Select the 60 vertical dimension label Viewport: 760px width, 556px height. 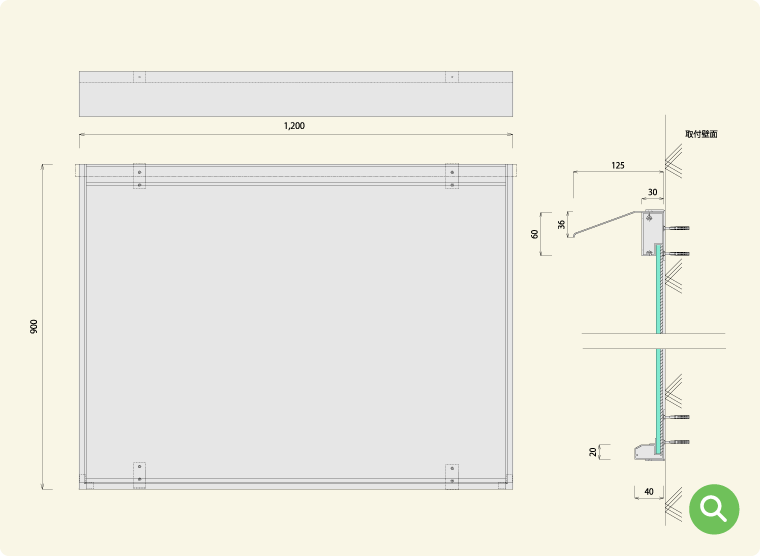coord(535,234)
